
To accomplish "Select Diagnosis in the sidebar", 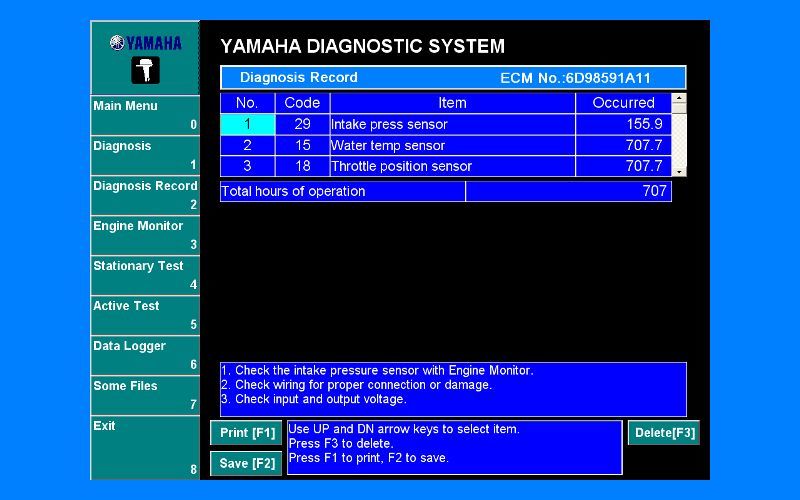I will tap(145, 155).
